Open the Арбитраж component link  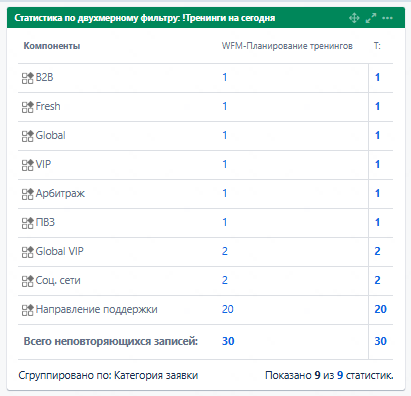[x=60, y=193]
